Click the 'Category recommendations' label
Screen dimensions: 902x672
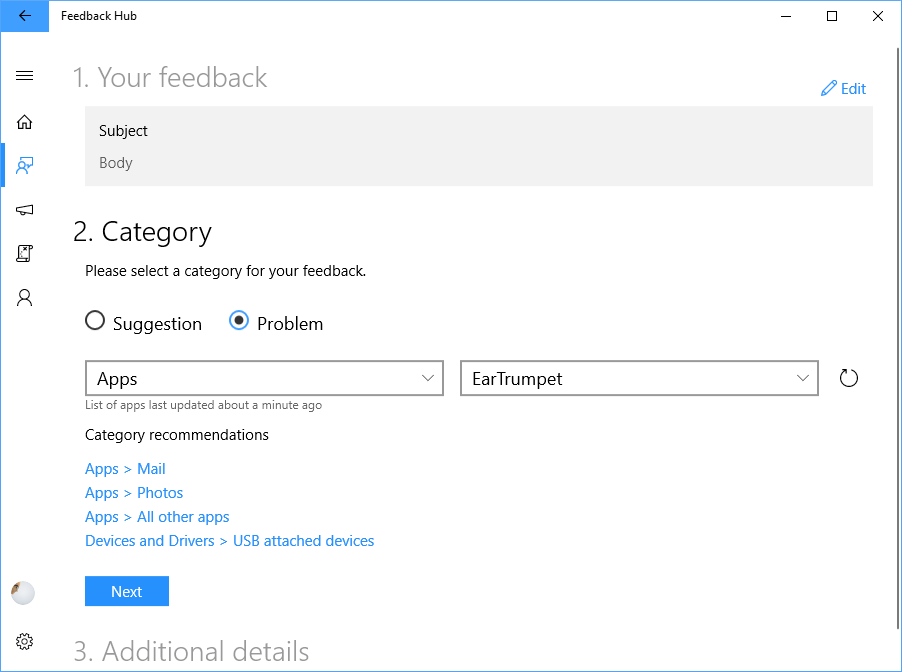[177, 435]
